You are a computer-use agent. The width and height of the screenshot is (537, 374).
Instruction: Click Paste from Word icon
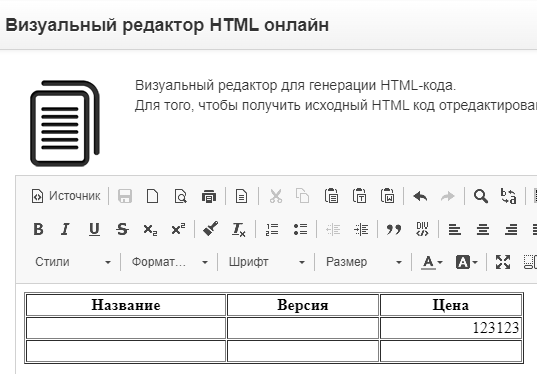tap(387, 196)
